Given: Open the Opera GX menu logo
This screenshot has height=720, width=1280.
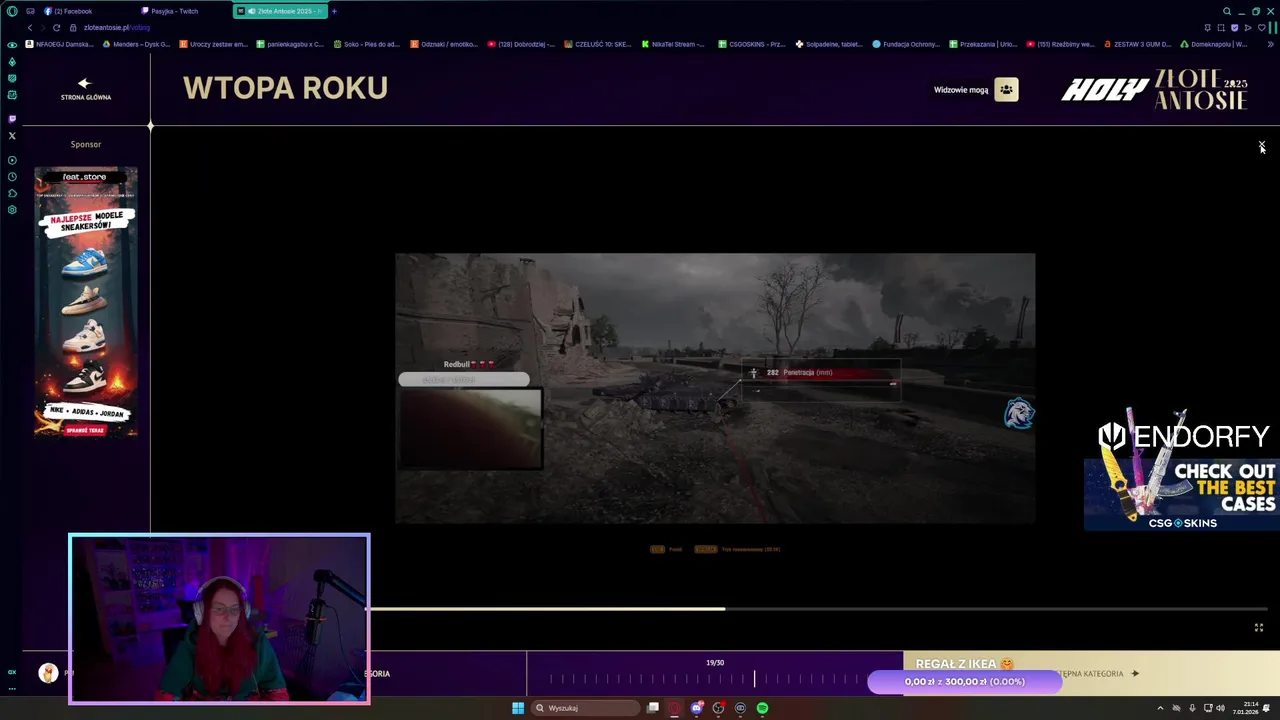Looking at the screenshot, I should coord(12,11).
